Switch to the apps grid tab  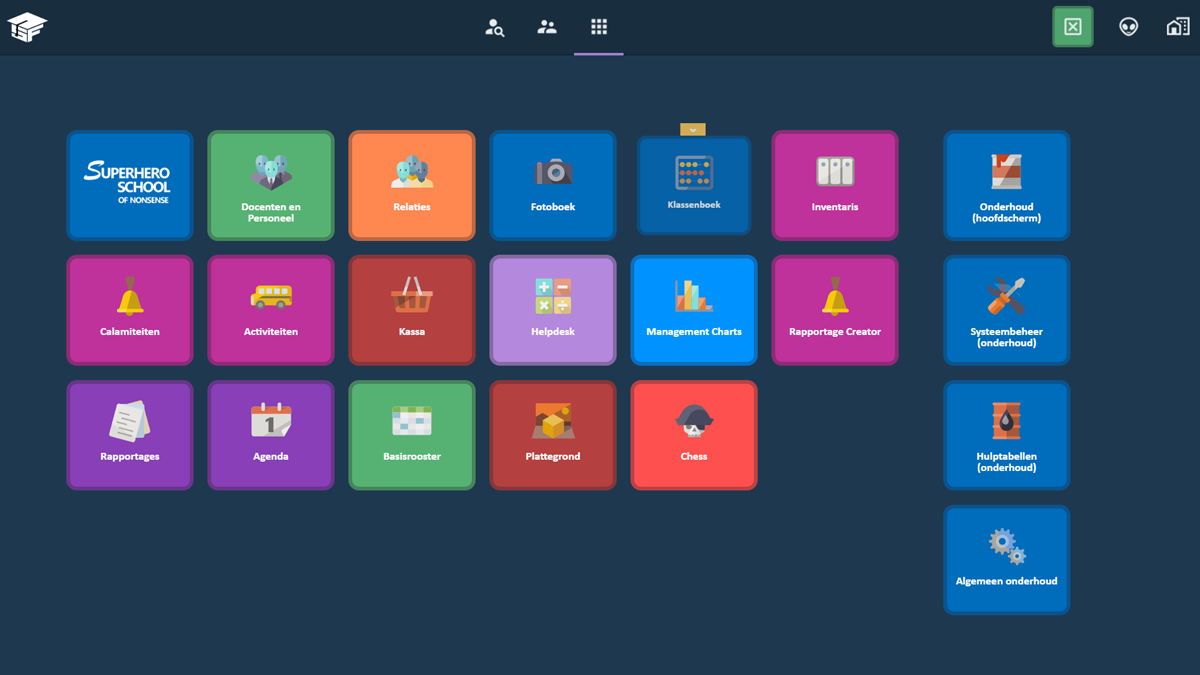click(599, 27)
